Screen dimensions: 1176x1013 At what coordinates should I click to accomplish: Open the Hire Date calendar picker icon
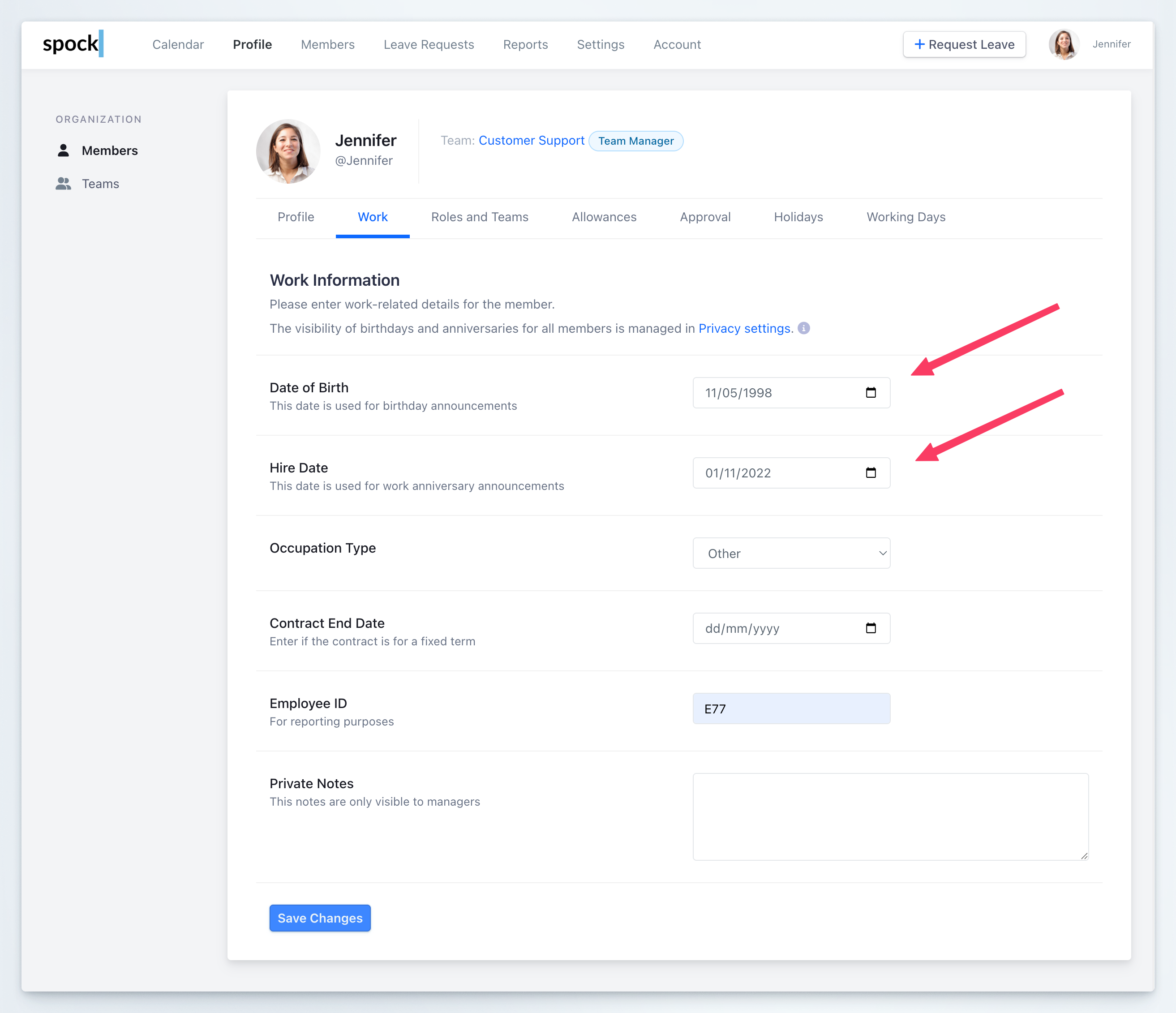[x=871, y=473]
